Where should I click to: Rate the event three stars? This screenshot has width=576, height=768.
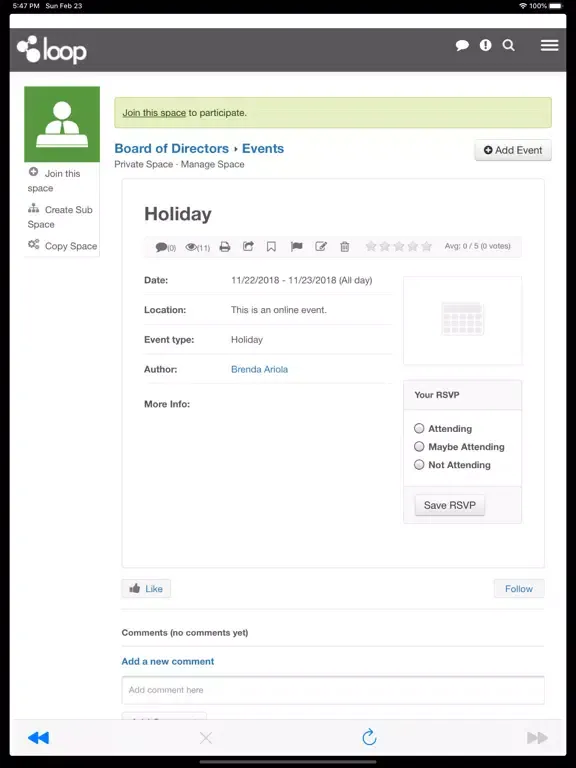point(399,246)
